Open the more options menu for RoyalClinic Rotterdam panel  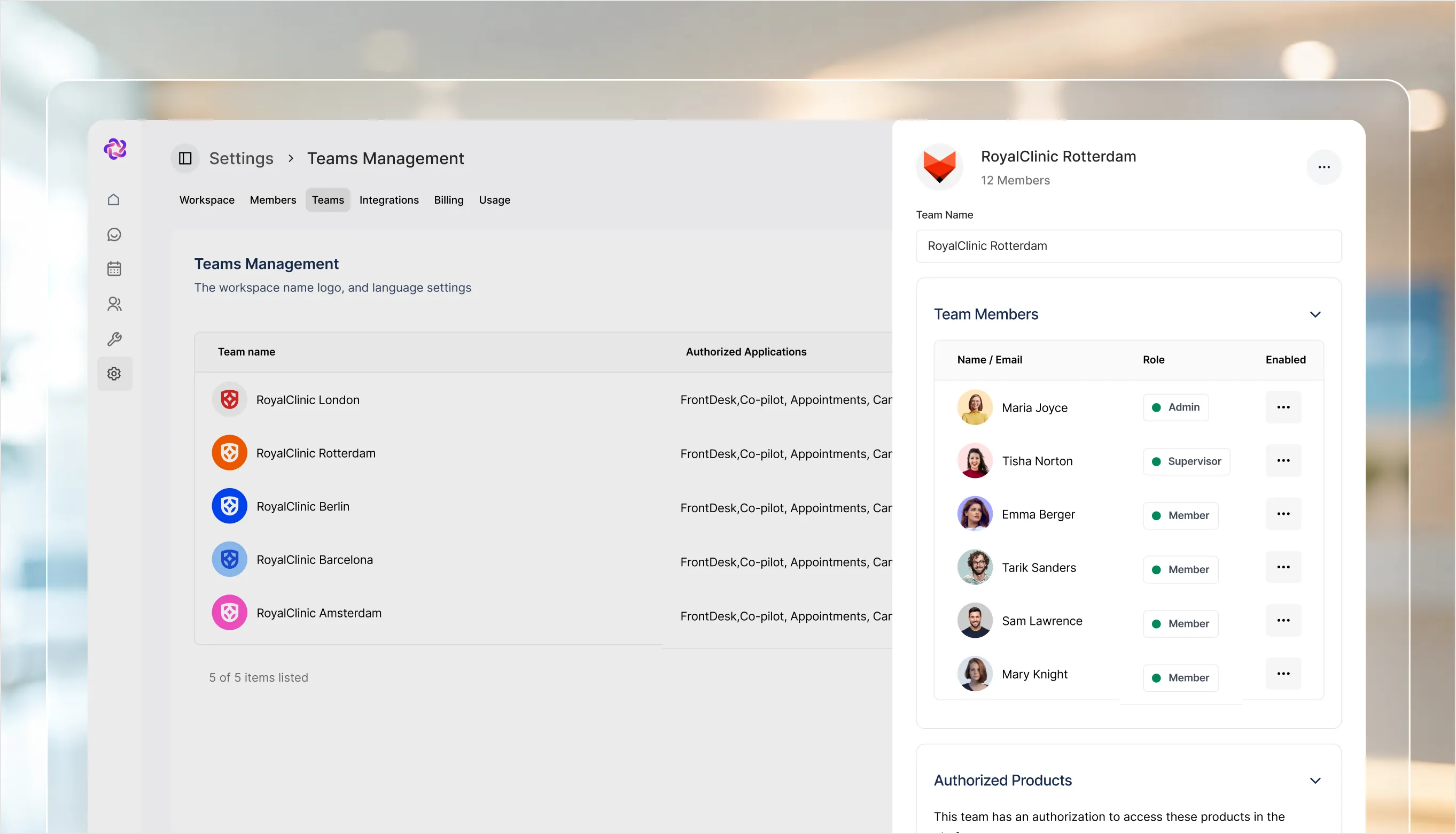(x=1324, y=167)
